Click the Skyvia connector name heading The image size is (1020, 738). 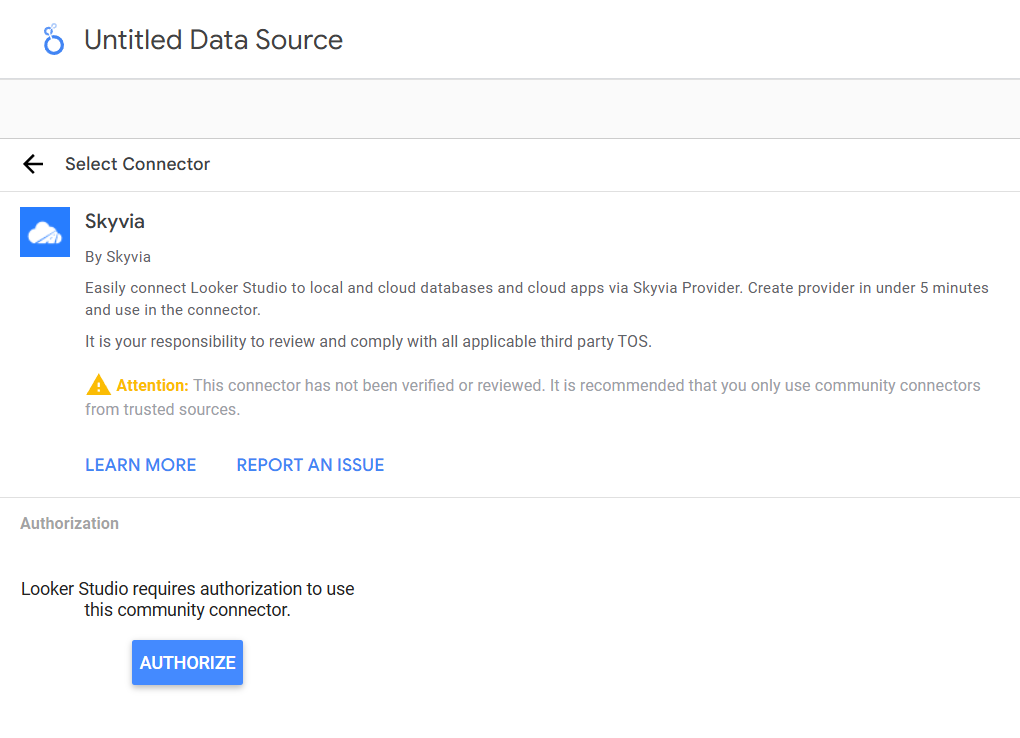[x=114, y=221]
